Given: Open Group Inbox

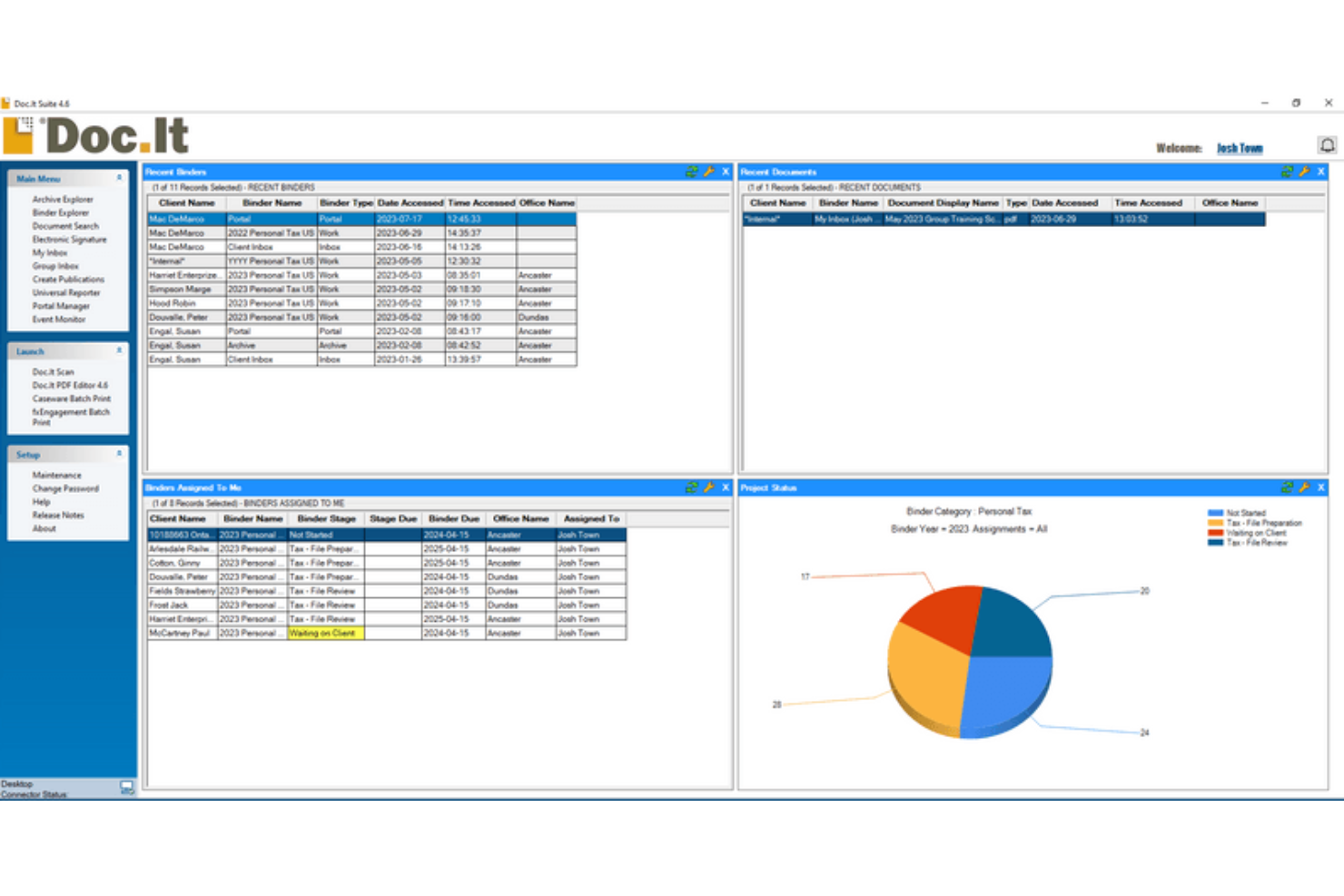Looking at the screenshot, I should [x=55, y=266].
